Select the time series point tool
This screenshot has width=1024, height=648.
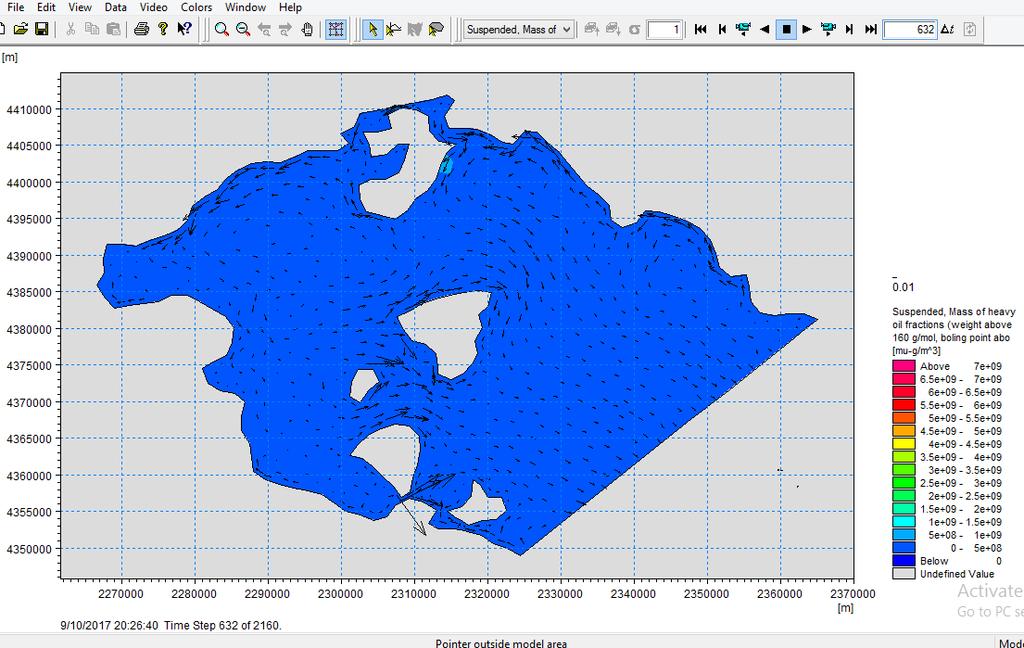(x=393, y=29)
